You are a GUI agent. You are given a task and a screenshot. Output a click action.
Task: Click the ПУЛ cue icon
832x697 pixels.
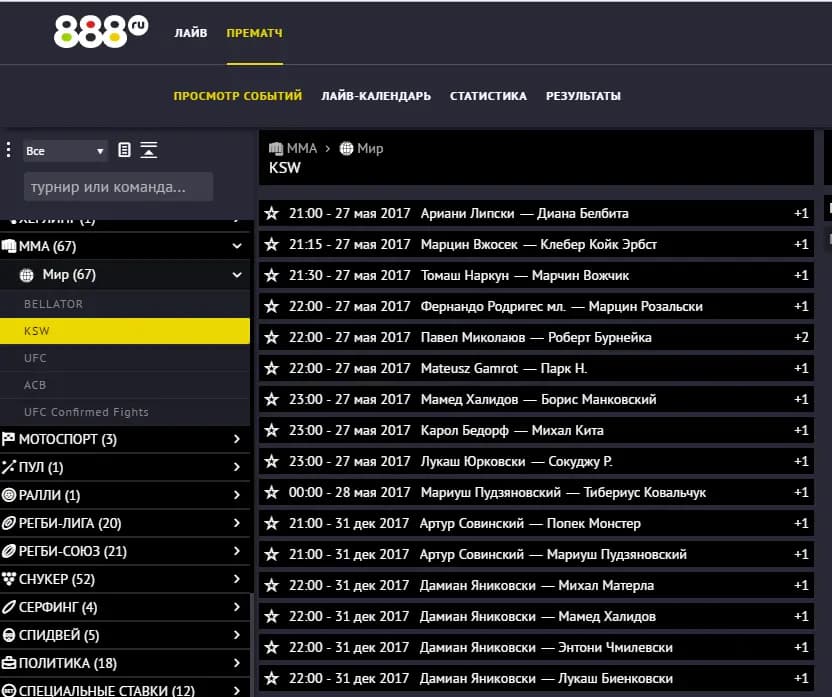pyautogui.click(x=8, y=467)
